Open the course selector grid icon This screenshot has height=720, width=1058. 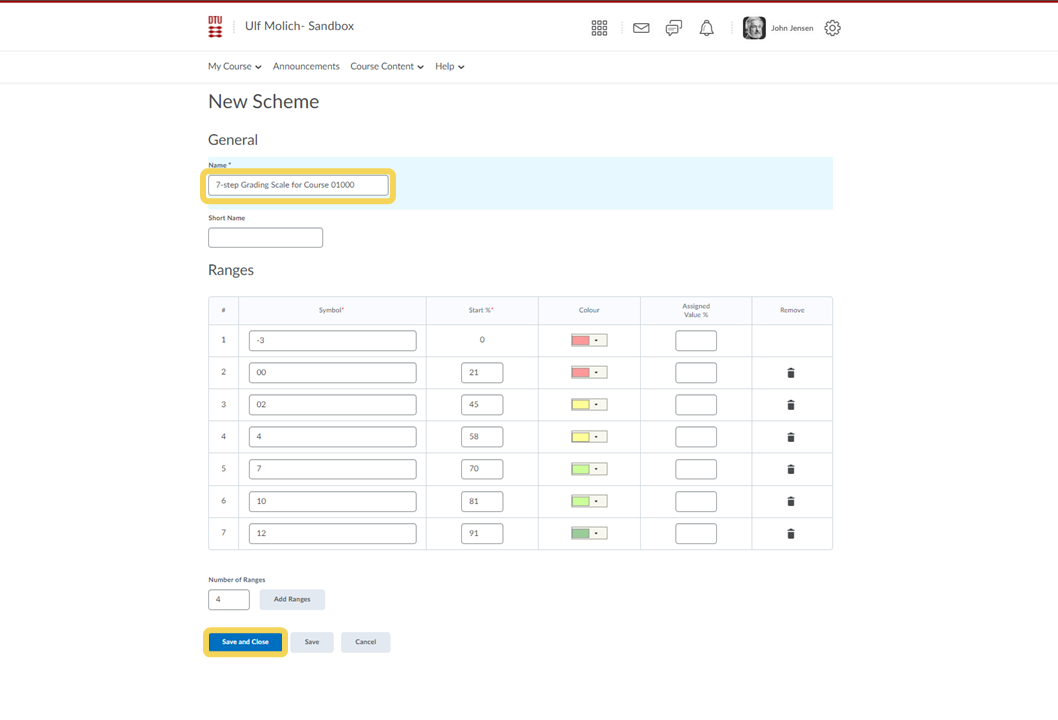click(x=599, y=28)
